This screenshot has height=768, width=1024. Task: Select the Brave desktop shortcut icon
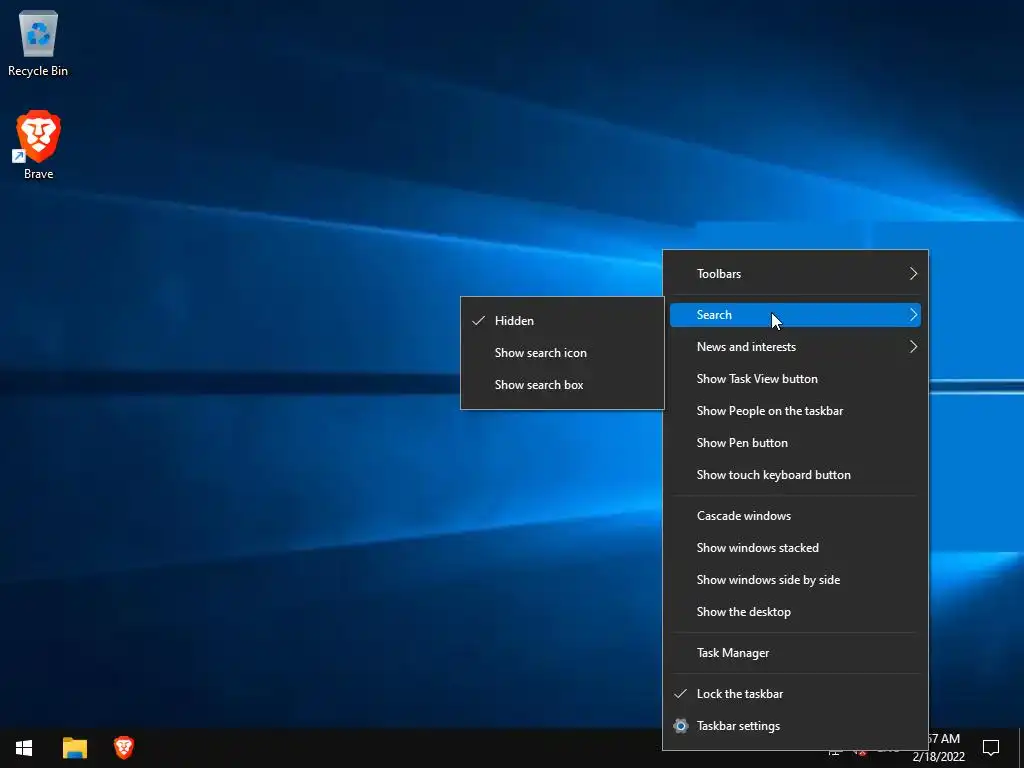point(38,145)
